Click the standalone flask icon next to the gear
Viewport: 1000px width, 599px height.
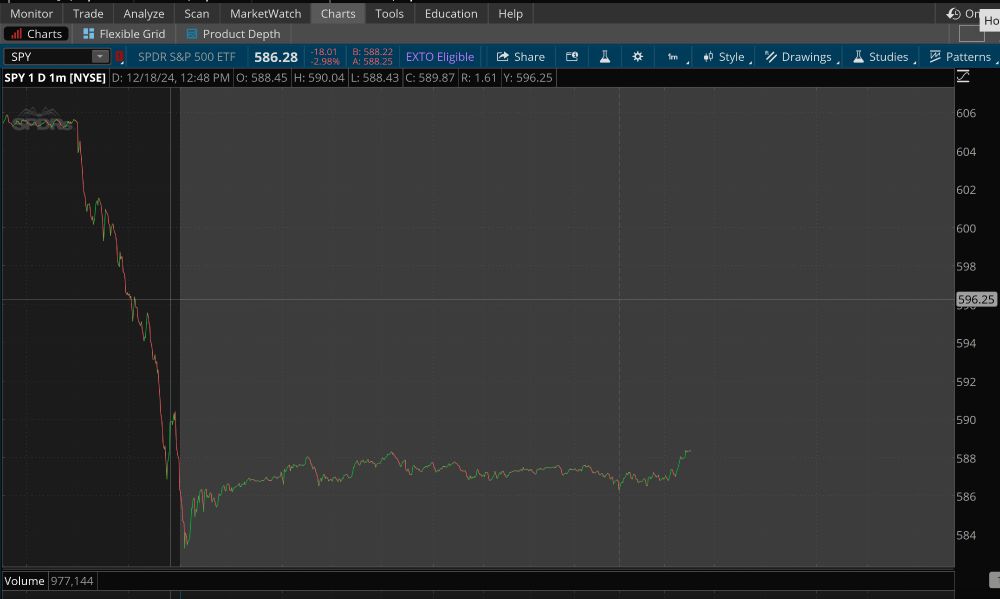pyautogui.click(x=605, y=57)
